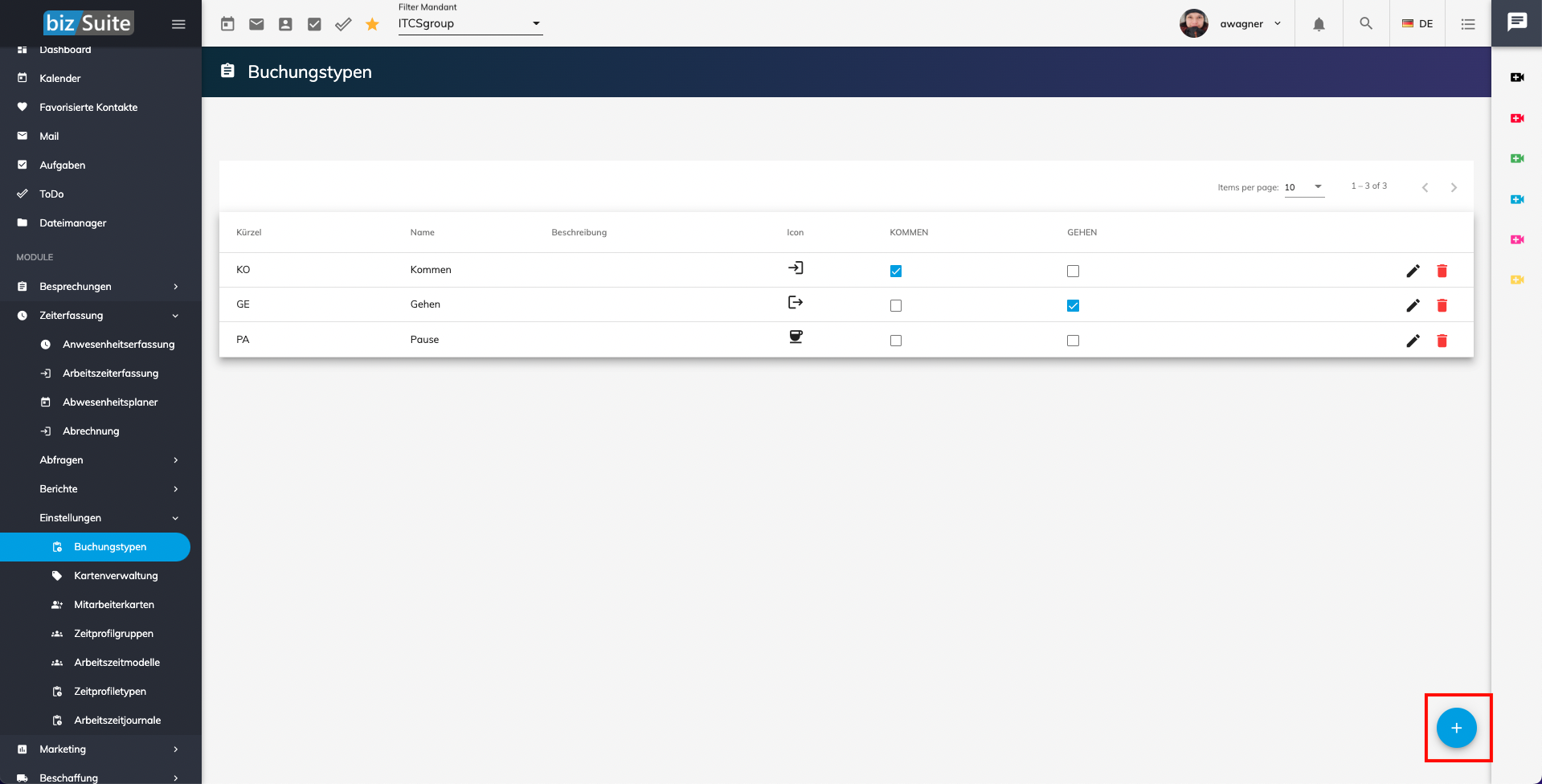Collapse sidebar with hamburger menu icon
Viewport: 1542px width, 784px height.
coord(178,24)
